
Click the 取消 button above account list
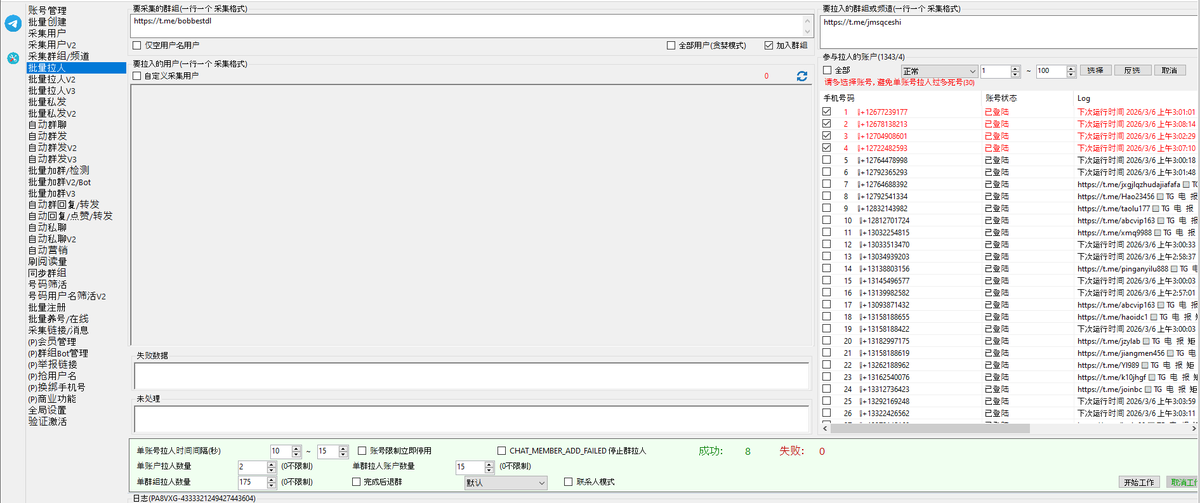(x=1168, y=71)
